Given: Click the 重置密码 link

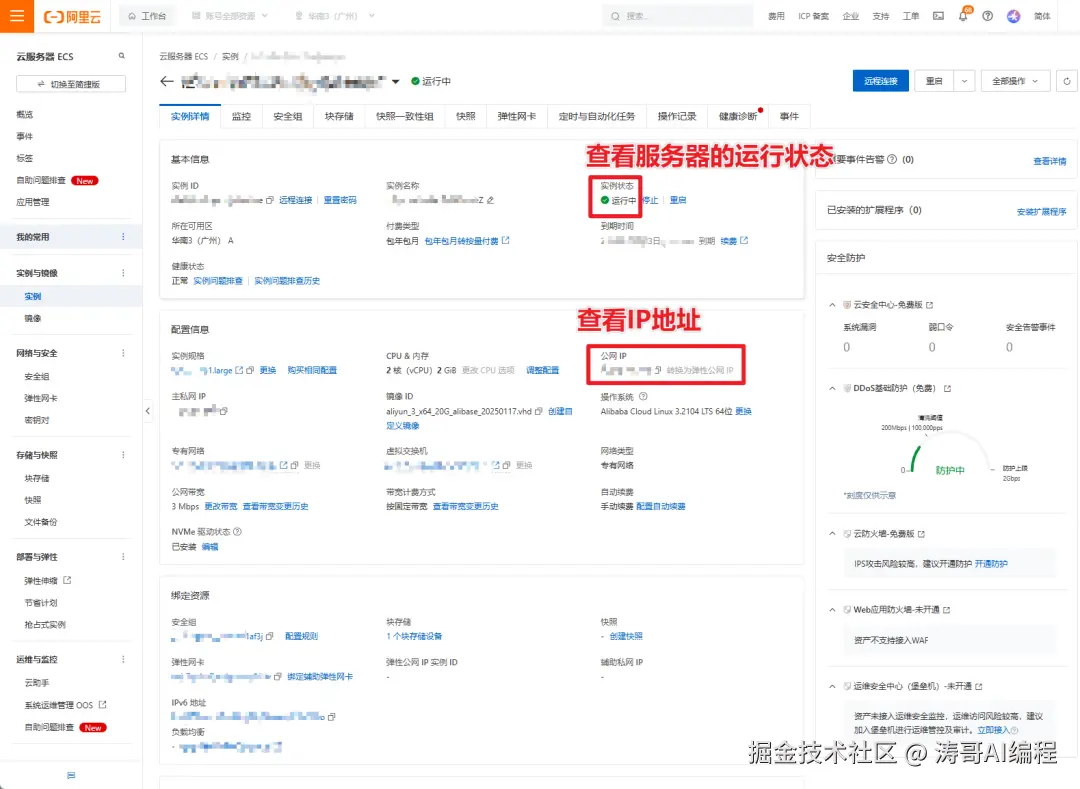Looking at the screenshot, I should pyautogui.click(x=340, y=200).
